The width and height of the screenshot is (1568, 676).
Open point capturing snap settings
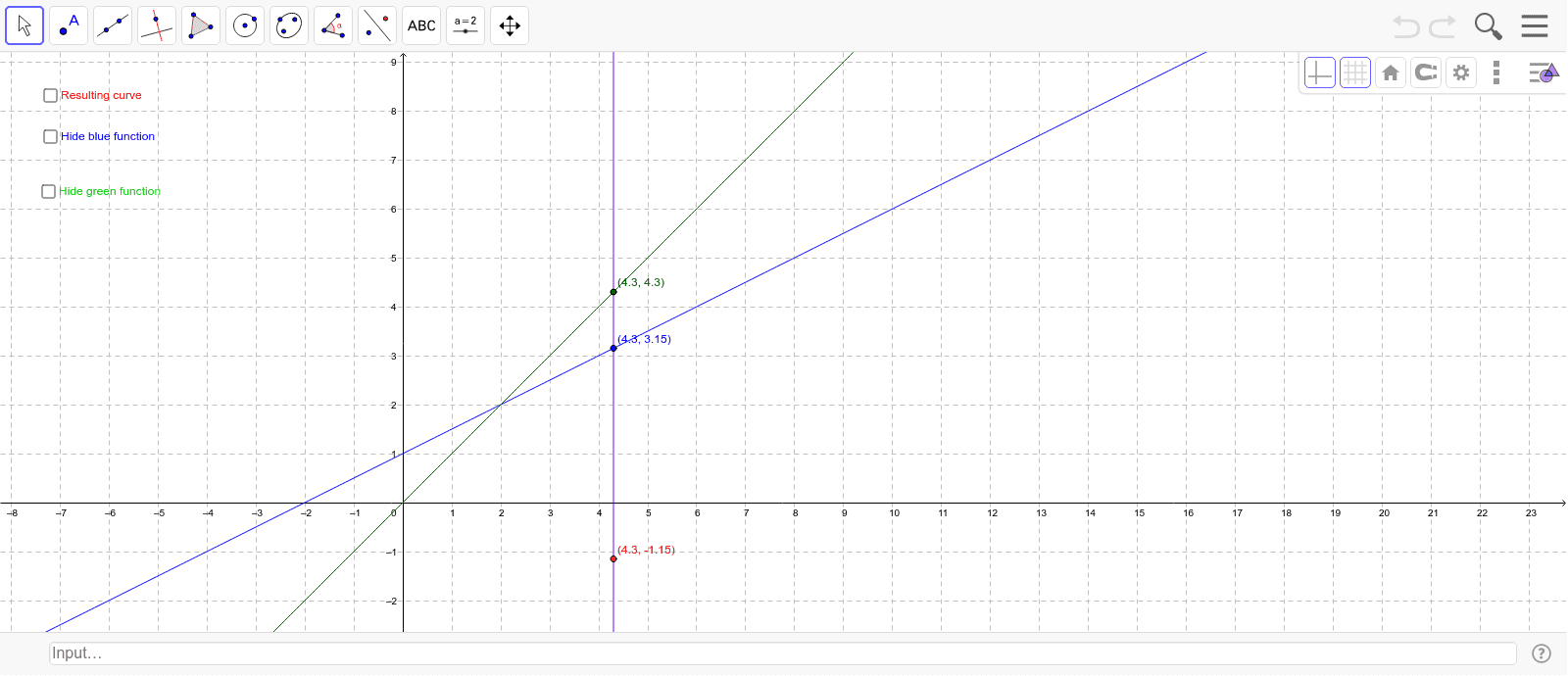(x=1426, y=72)
